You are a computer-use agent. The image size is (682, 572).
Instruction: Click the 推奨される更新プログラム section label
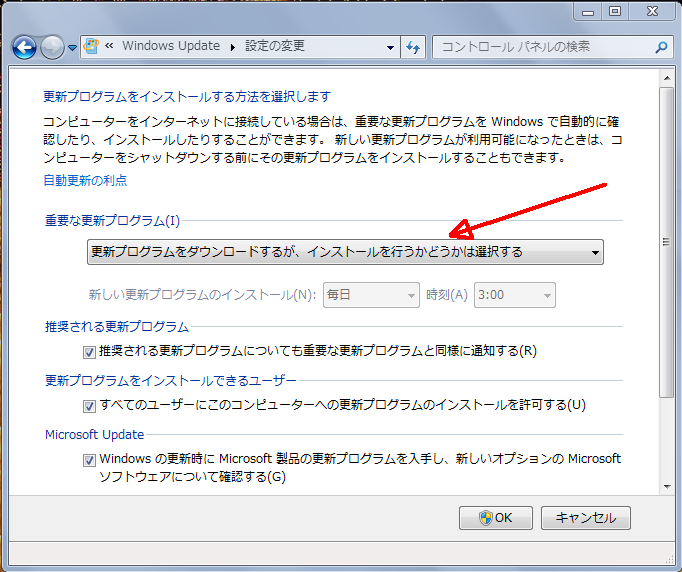[117, 327]
